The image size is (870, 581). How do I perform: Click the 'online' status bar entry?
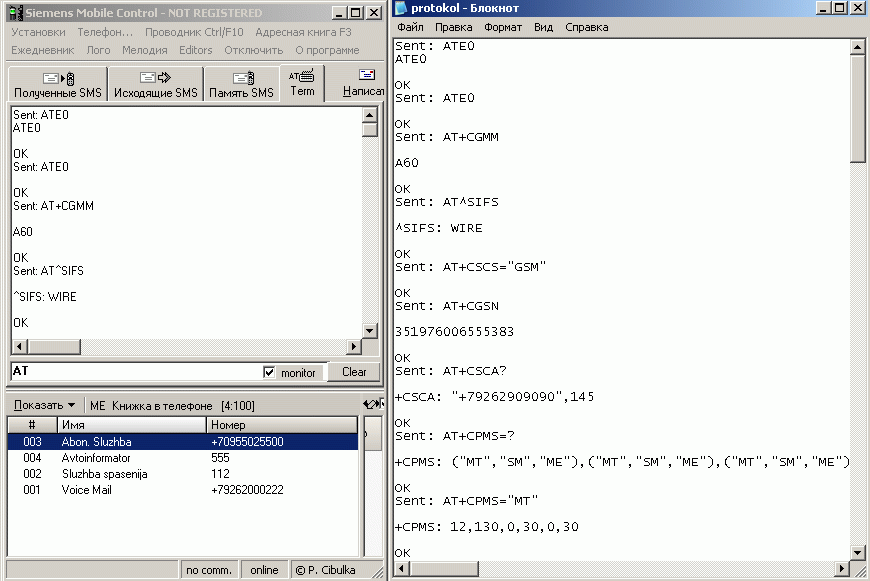tap(264, 570)
